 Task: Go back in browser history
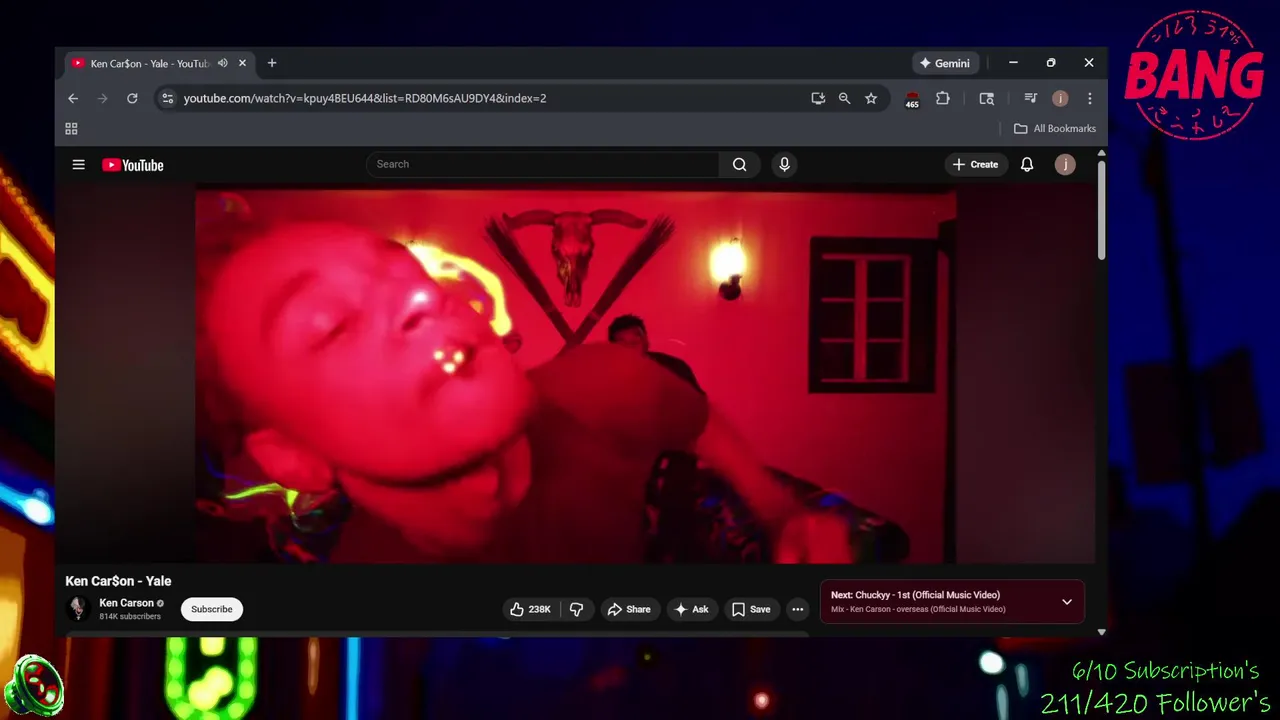click(73, 98)
